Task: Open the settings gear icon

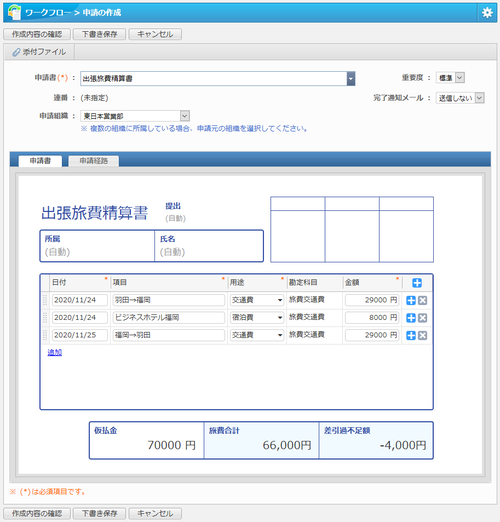Action: point(487,13)
